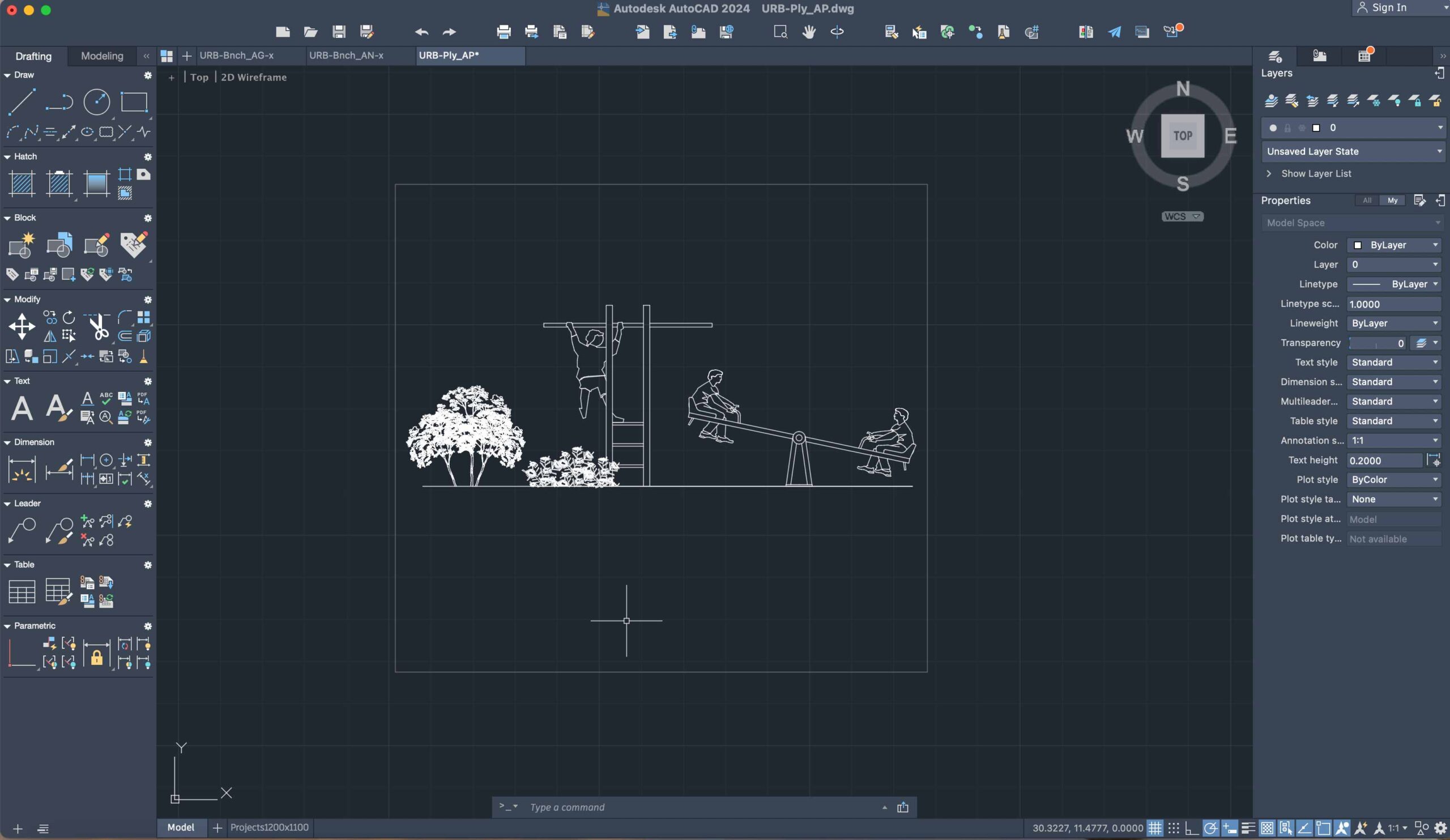This screenshot has width=1450, height=840.
Task: Click TOP face on ViewCube
Action: coord(1183,136)
